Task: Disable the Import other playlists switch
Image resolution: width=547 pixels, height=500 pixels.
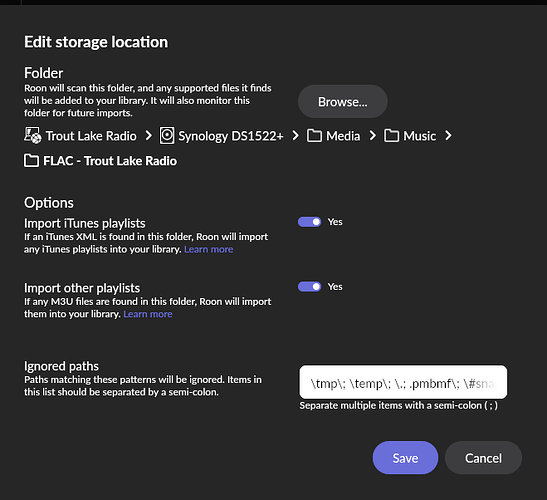Action: (309, 287)
